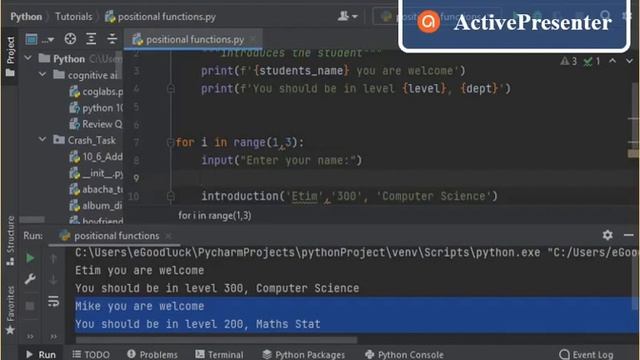Toggle soft-wrap in run console
Viewport: 640px width, 360px height.
coord(53,301)
